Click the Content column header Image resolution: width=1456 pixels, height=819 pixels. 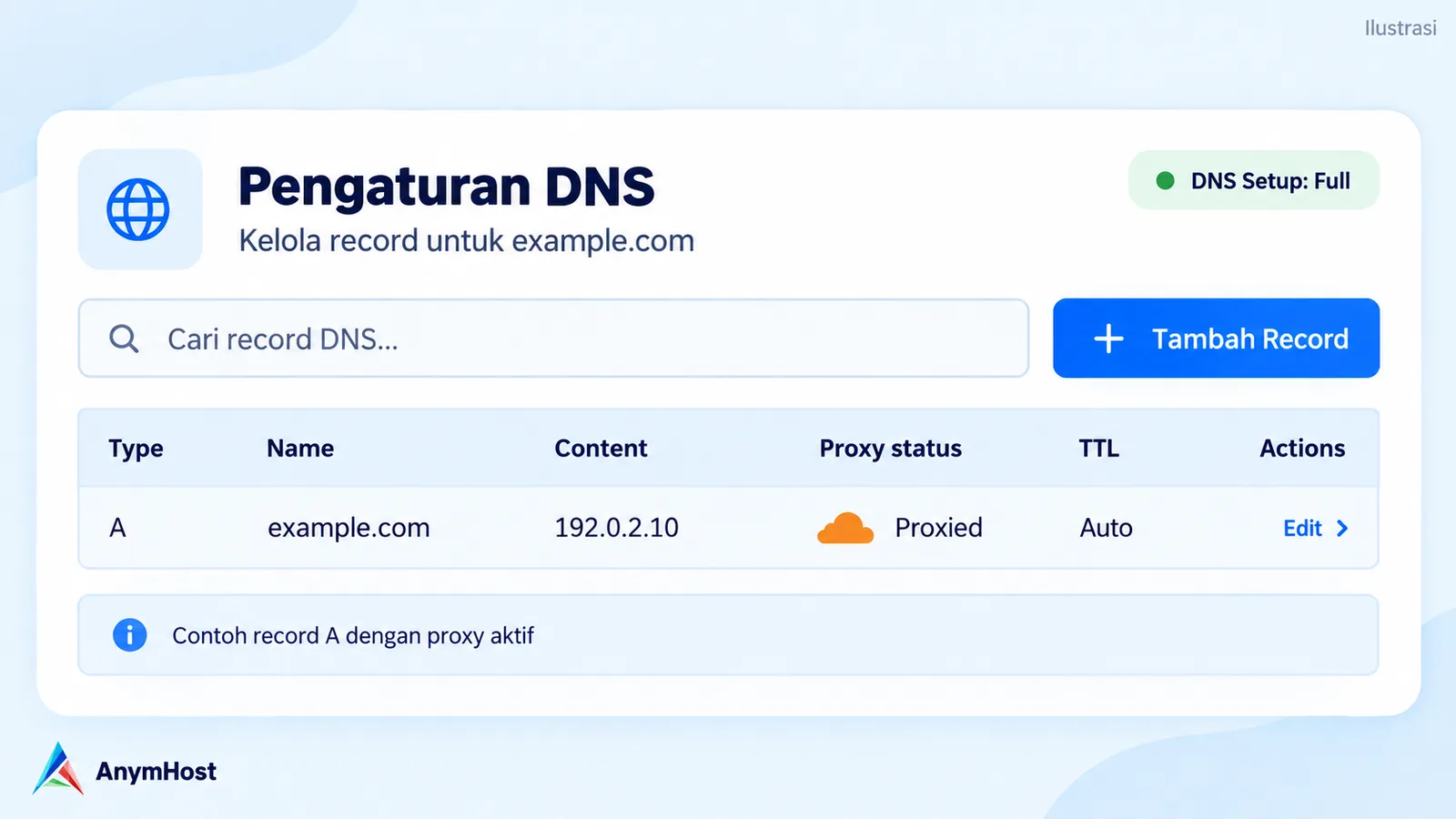pyautogui.click(x=601, y=448)
